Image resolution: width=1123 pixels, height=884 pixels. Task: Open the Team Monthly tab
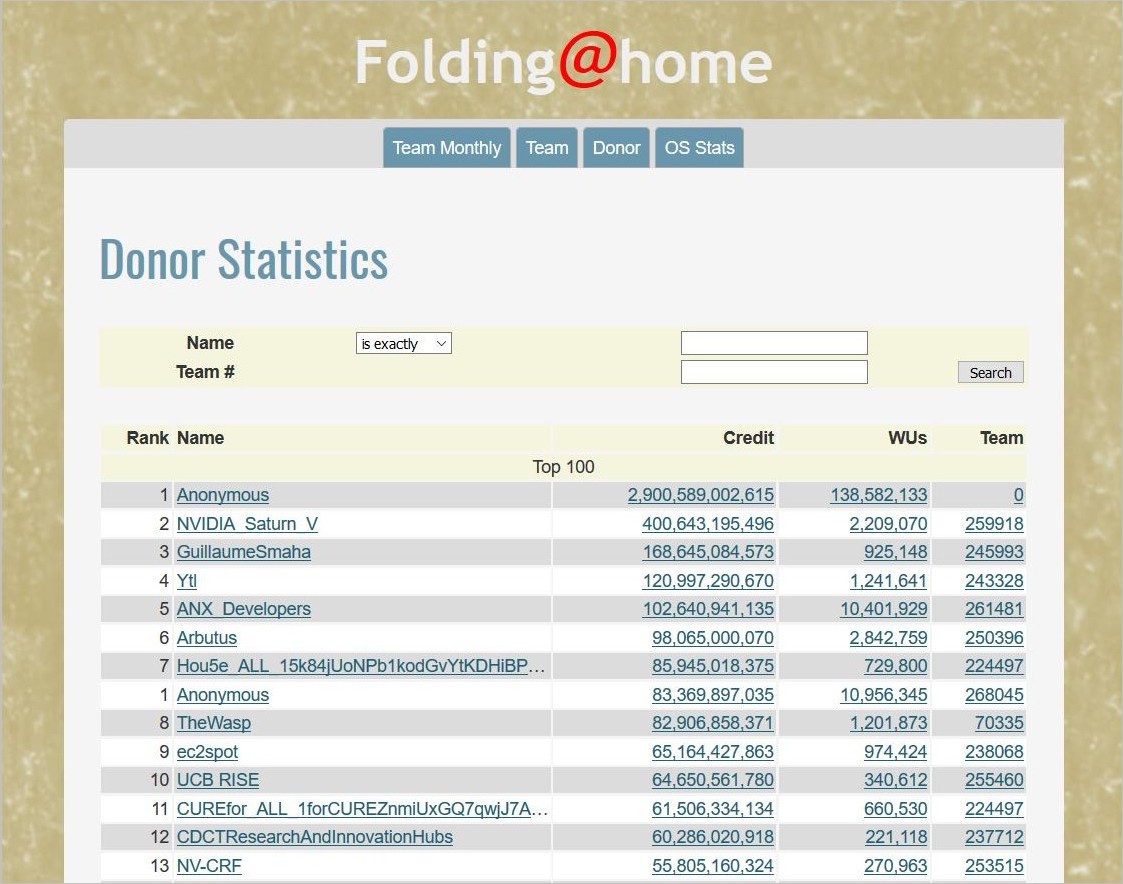[x=446, y=148]
